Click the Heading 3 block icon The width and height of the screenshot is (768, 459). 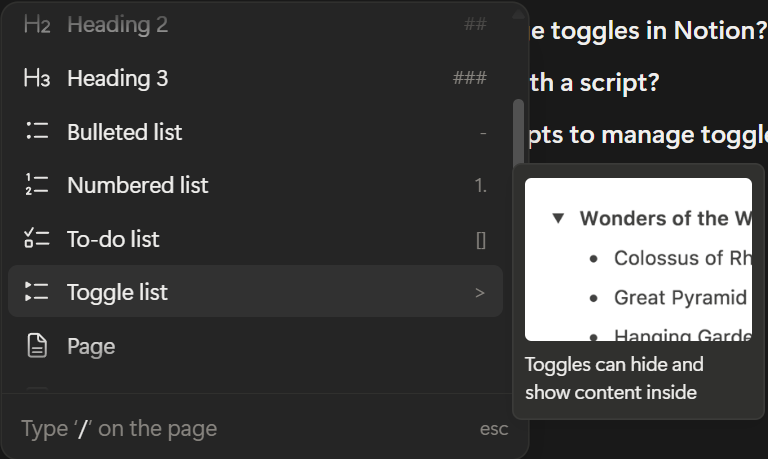[x=37, y=78]
